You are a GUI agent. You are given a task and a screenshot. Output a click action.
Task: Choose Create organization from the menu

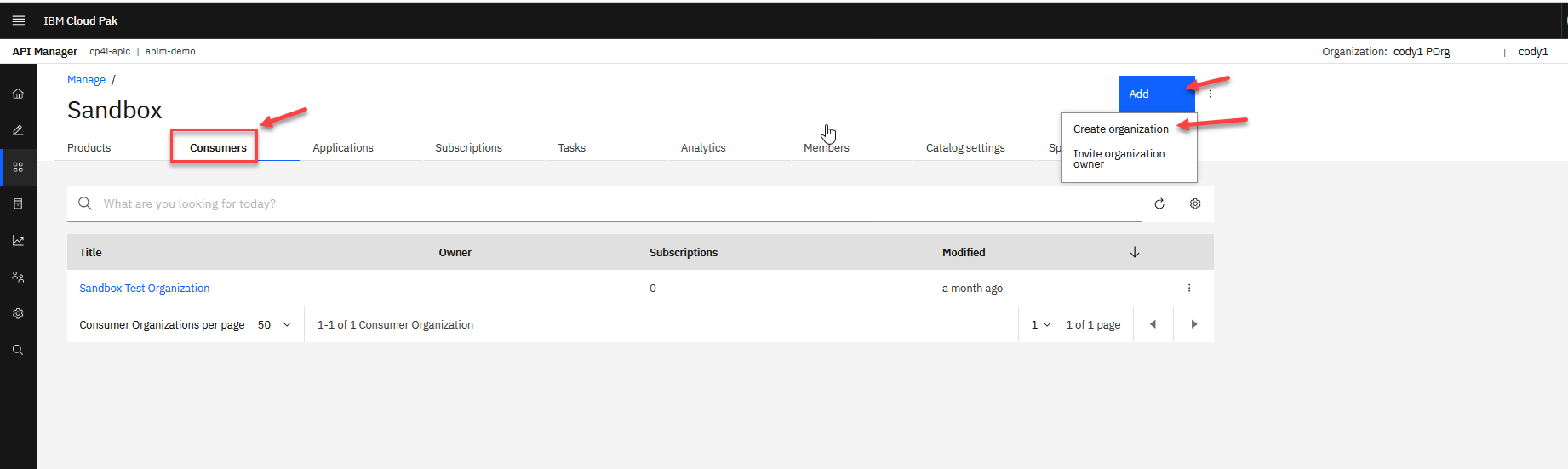[1120, 129]
